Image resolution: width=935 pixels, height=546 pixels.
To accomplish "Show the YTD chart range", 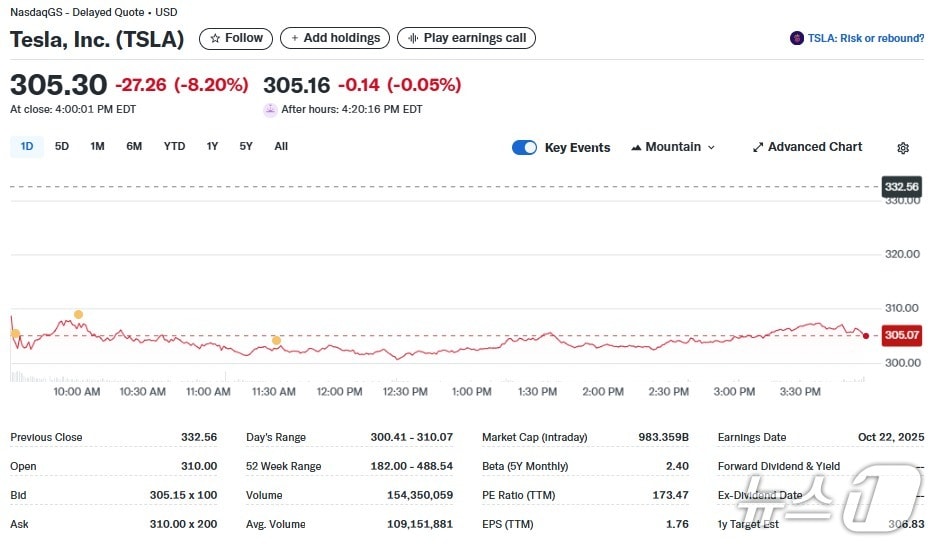I will [174, 146].
